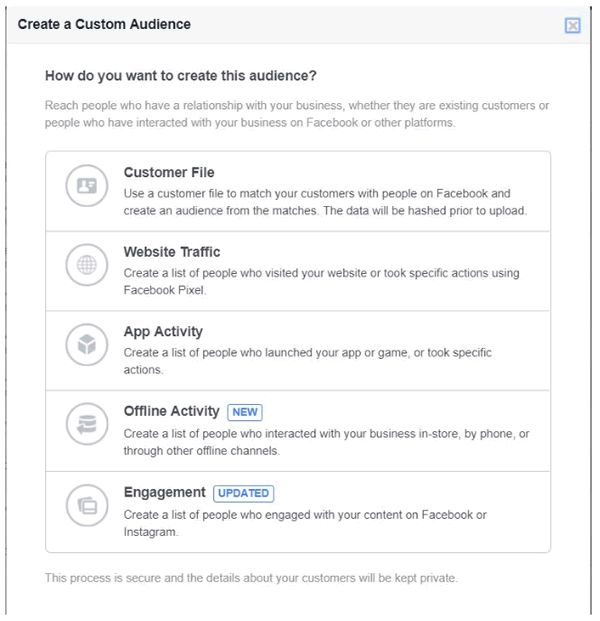
Task: Click the UPDATED badge beside Engagement
Action: tap(243, 493)
